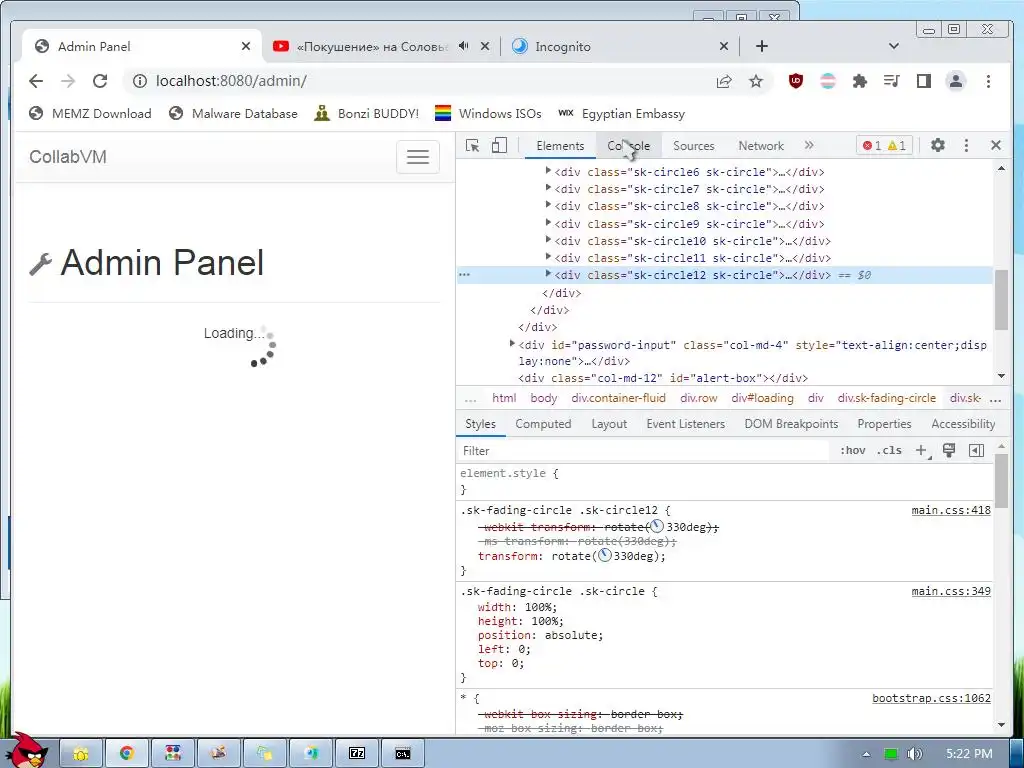
Task: Click the angle swatch in transform: rotate
Action: pos(605,556)
